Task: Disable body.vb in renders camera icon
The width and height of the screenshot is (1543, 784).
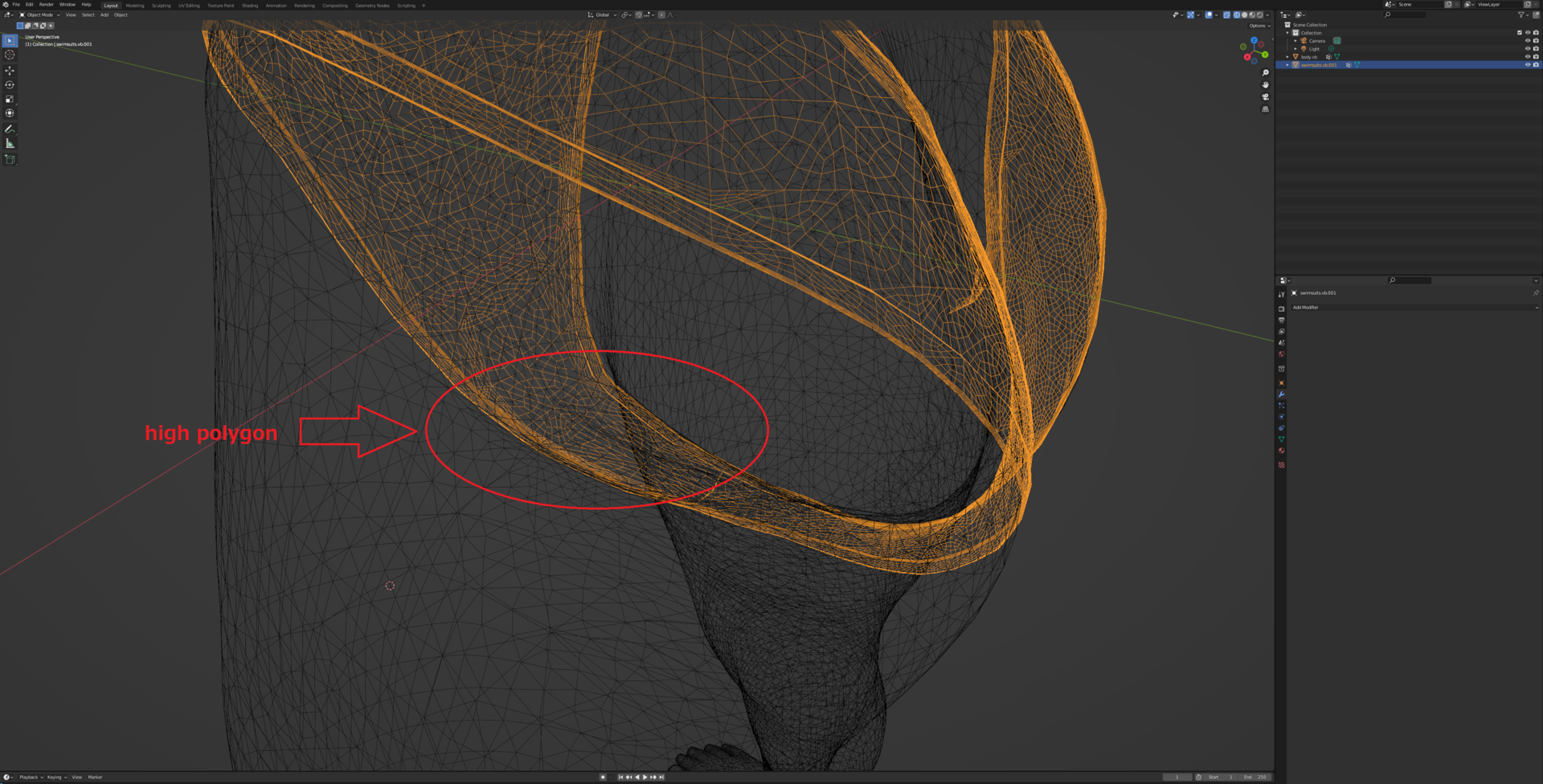Action: pyautogui.click(x=1536, y=57)
